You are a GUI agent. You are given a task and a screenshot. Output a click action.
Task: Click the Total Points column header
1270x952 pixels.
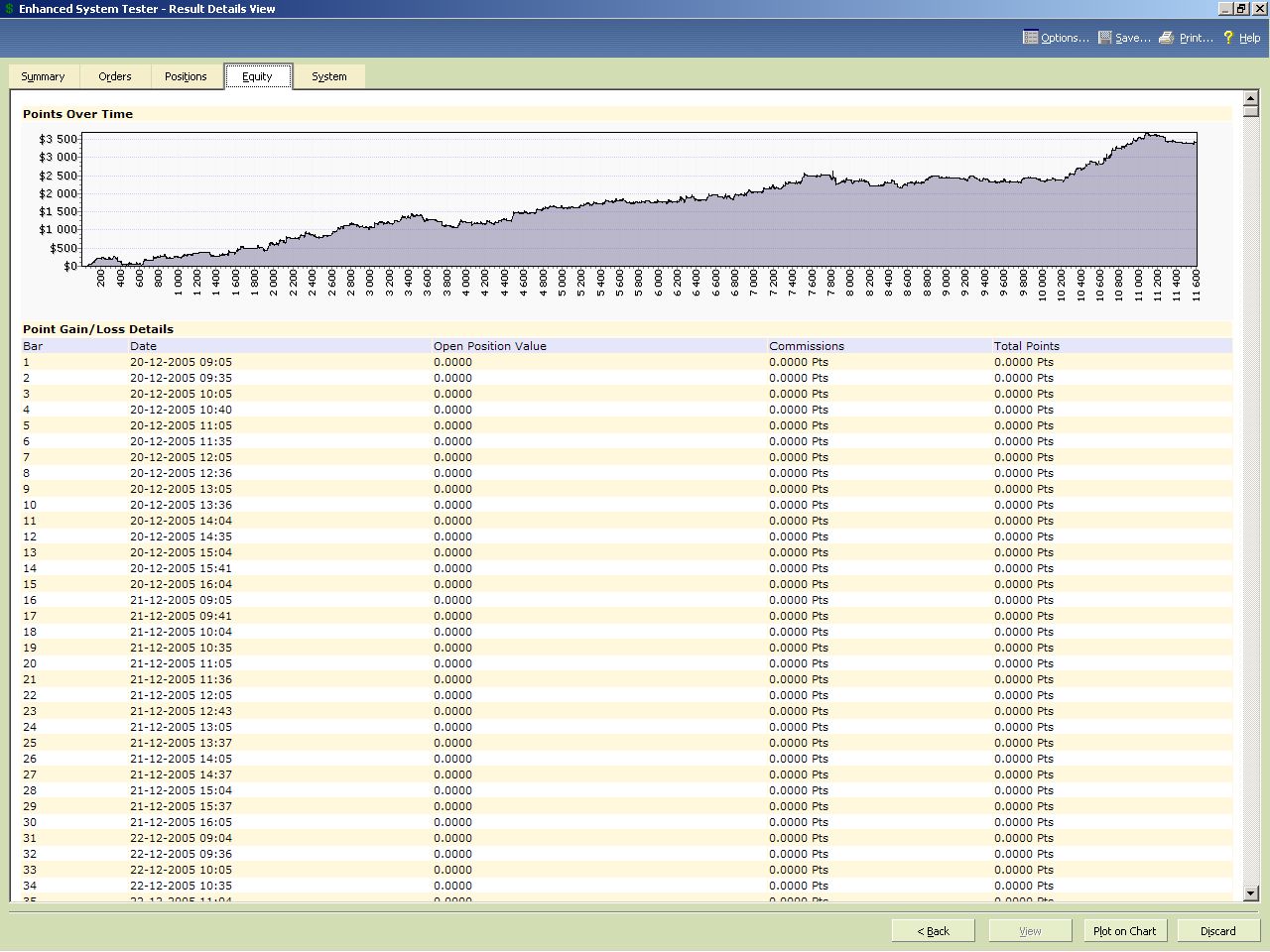click(x=1026, y=346)
